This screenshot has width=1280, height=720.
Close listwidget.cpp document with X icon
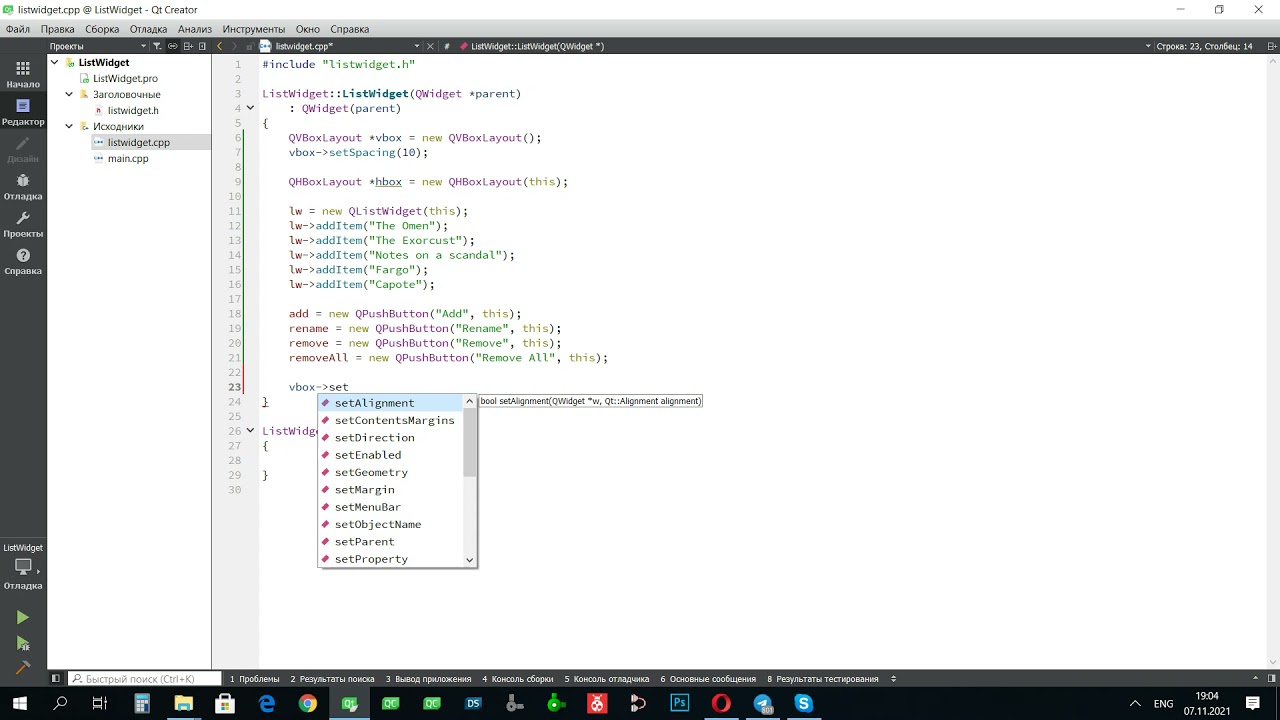(x=430, y=46)
